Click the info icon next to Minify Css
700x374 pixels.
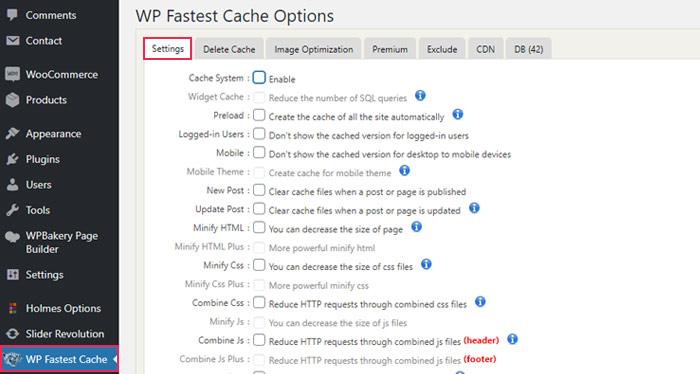point(426,264)
